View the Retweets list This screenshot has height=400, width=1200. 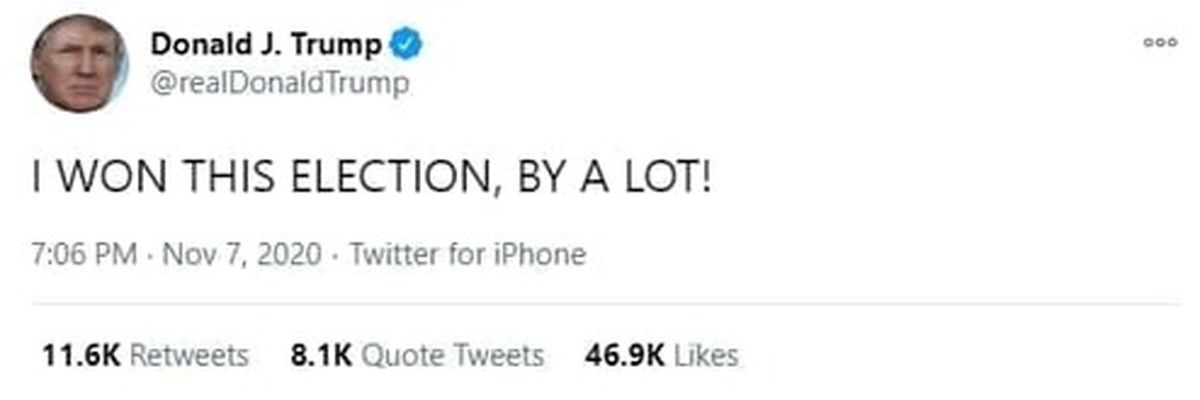pos(189,355)
